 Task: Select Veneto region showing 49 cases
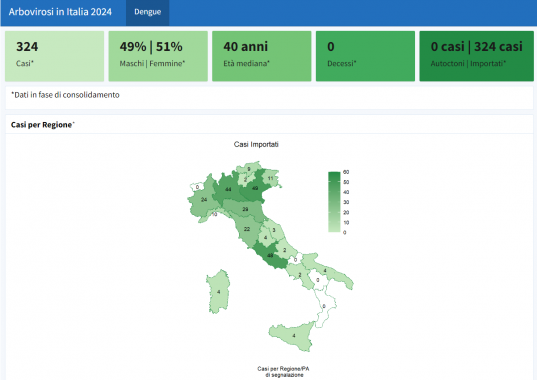click(x=255, y=188)
